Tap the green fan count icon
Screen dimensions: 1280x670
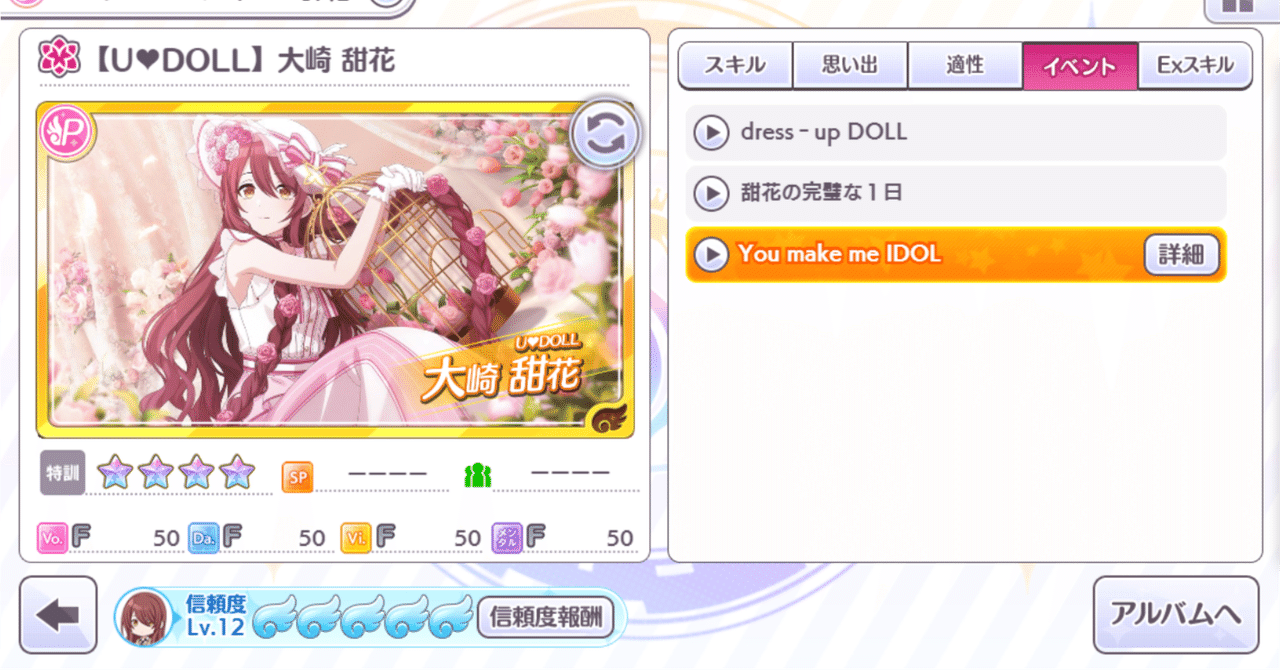[x=478, y=476]
